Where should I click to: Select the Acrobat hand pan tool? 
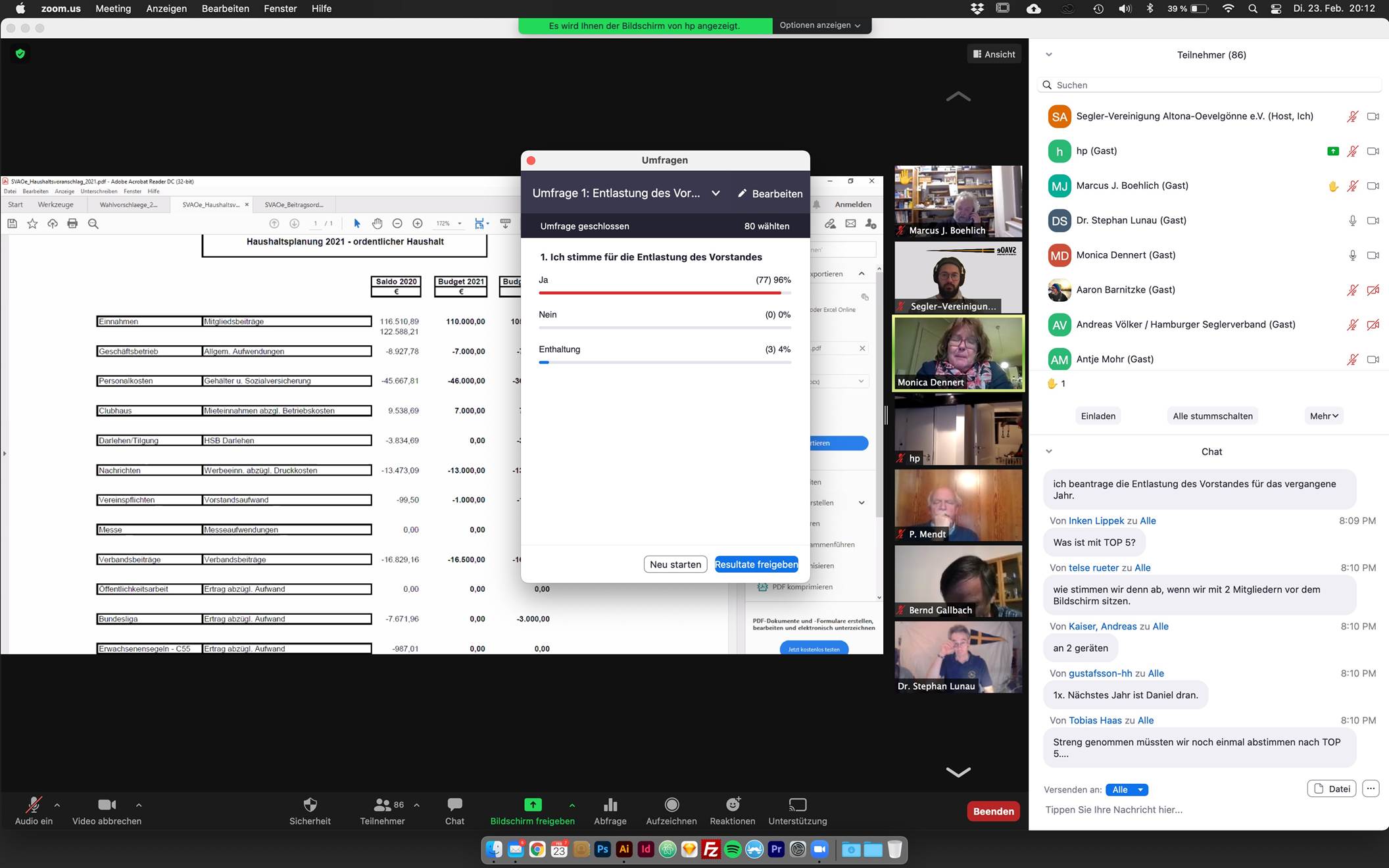[377, 224]
